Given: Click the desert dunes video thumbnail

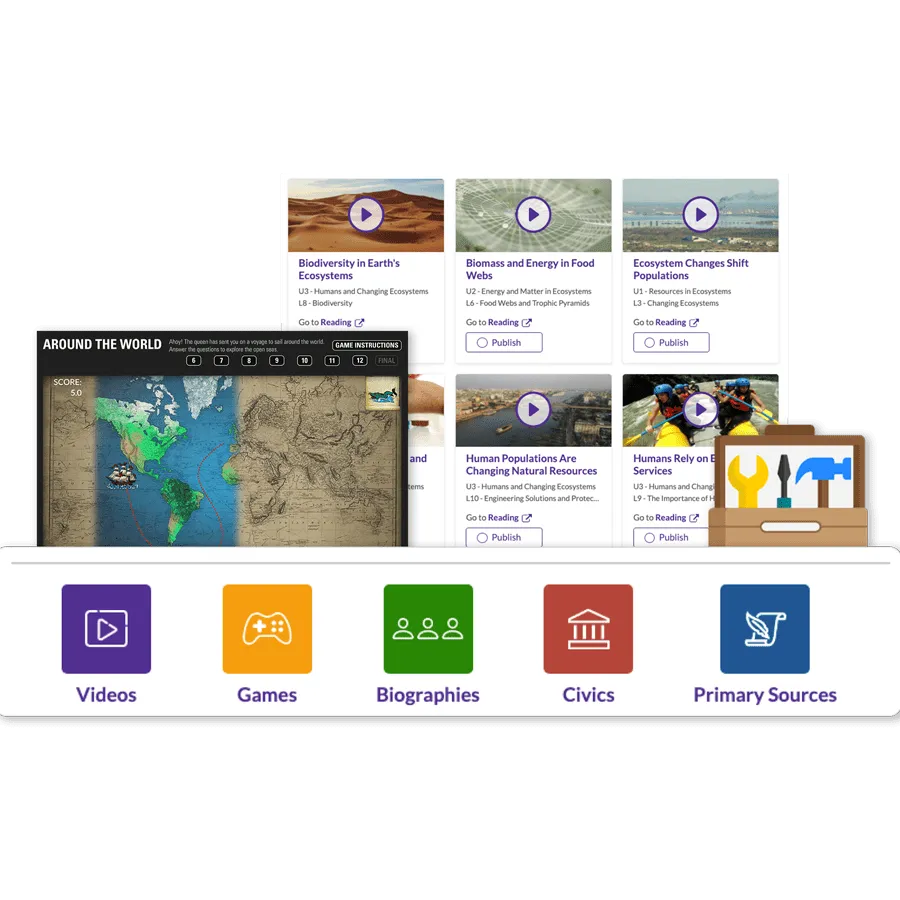Looking at the screenshot, I should pyautogui.click(x=366, y=215).
